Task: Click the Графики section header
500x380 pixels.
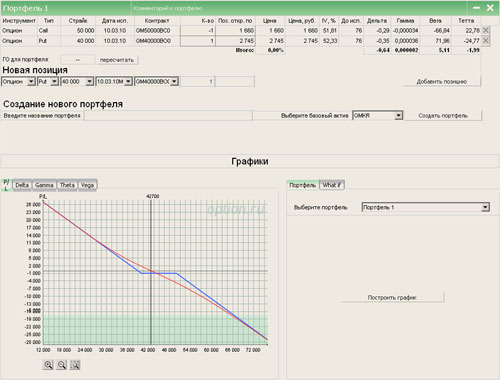Action: coord(250,161)
